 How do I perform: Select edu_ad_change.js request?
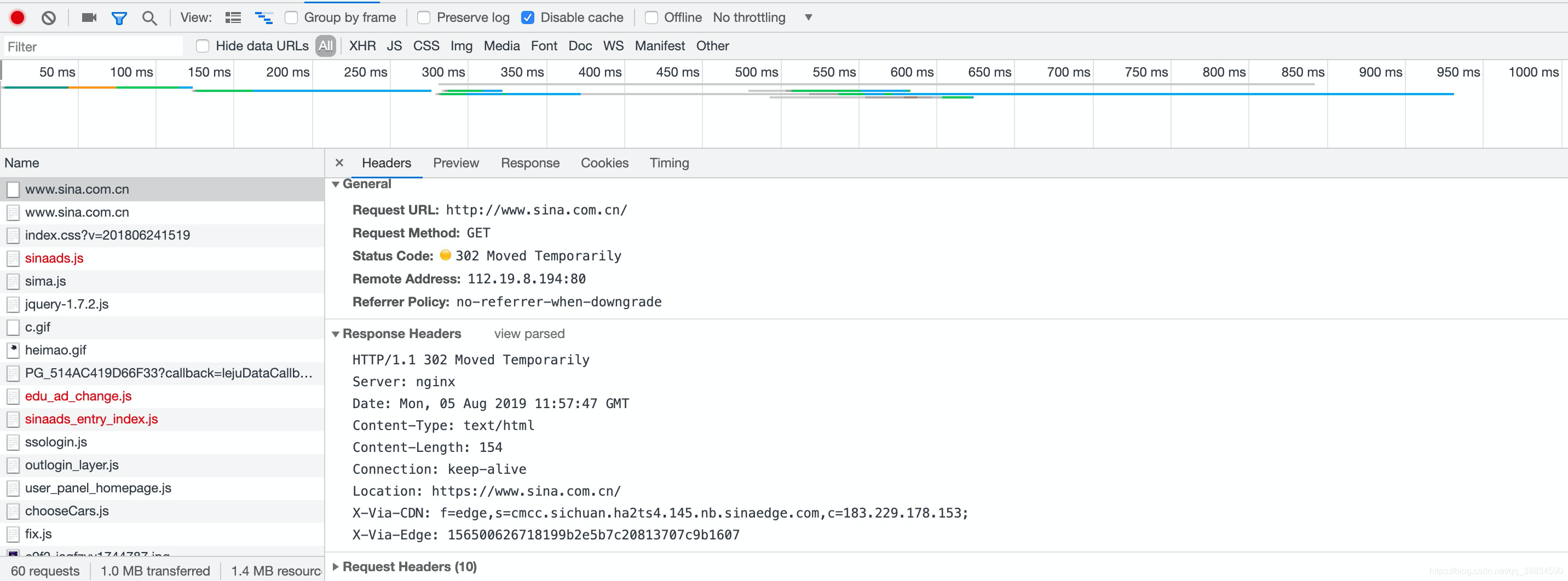click(162, 397)
